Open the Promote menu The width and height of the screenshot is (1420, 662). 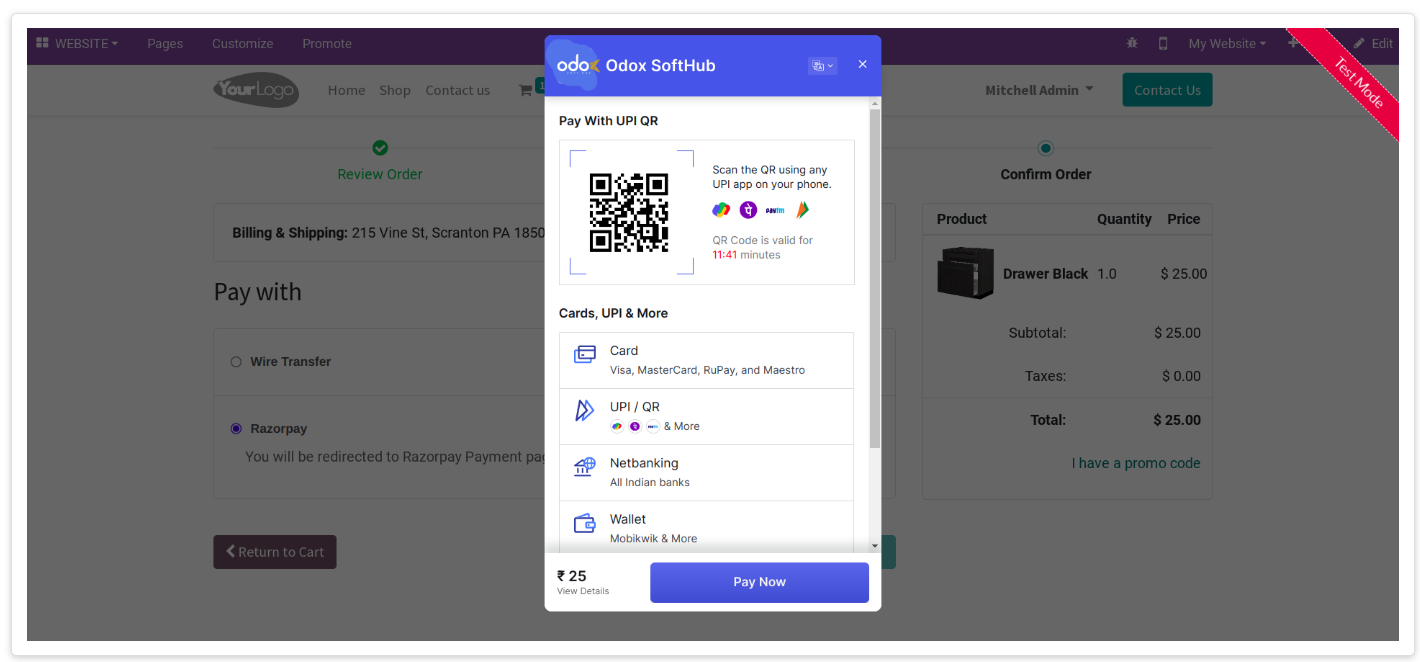[x=327, y=43]
